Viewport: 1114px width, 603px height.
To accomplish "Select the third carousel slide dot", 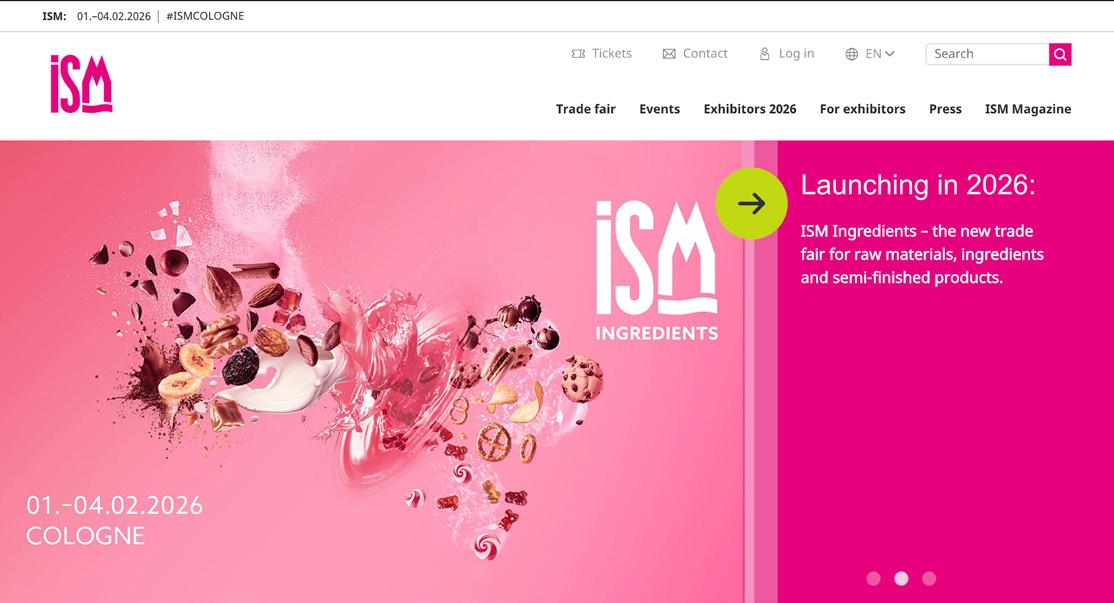I will [929, 579].
